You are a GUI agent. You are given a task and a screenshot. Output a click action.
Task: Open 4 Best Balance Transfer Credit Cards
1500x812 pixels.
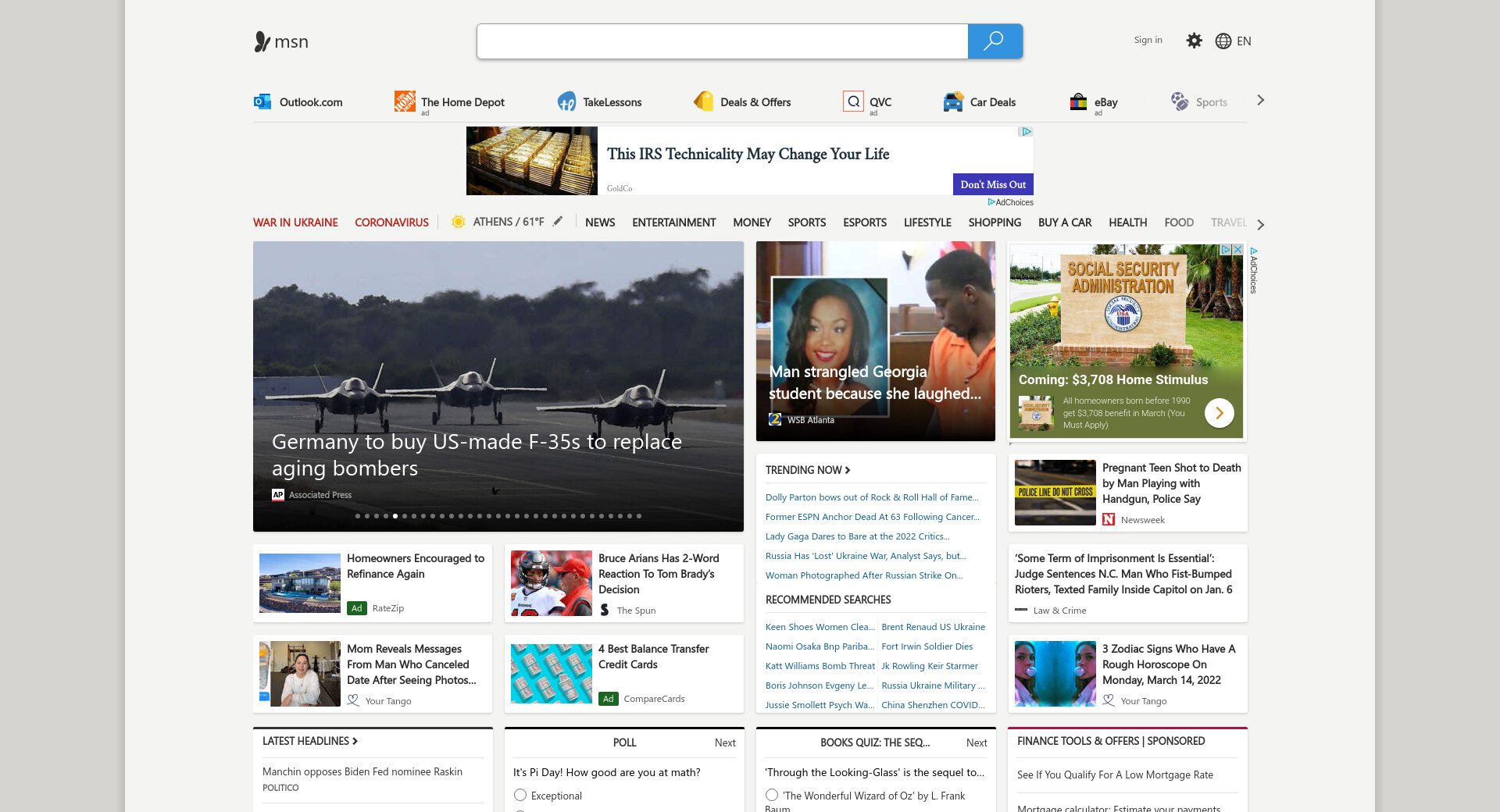coord(653,657)
